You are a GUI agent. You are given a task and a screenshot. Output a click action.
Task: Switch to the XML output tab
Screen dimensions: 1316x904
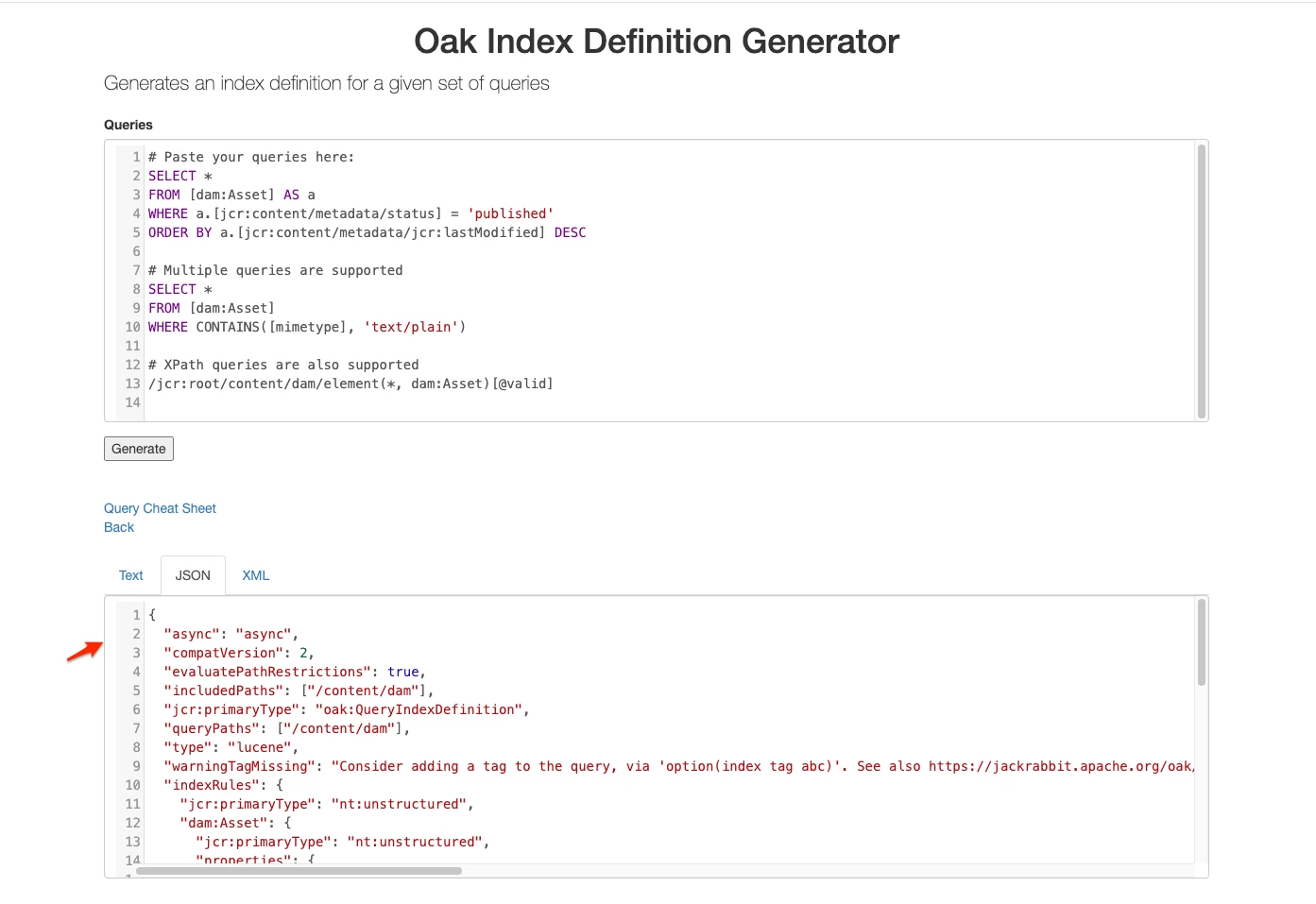[256, 575]
